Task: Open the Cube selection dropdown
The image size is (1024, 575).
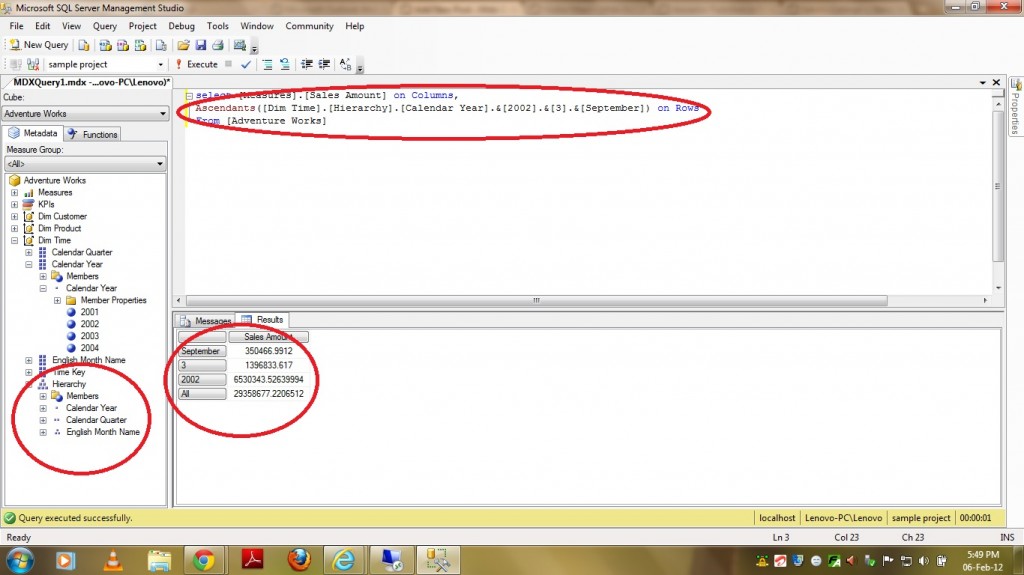Action: [x=85, y=114]
